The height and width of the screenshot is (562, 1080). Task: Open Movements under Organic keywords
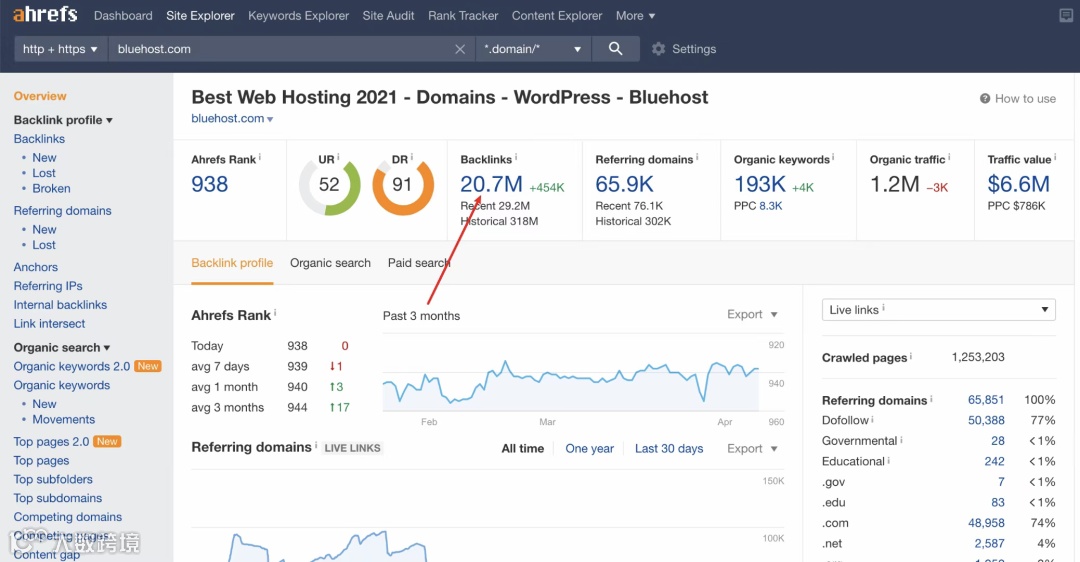[x=63, y=419]
